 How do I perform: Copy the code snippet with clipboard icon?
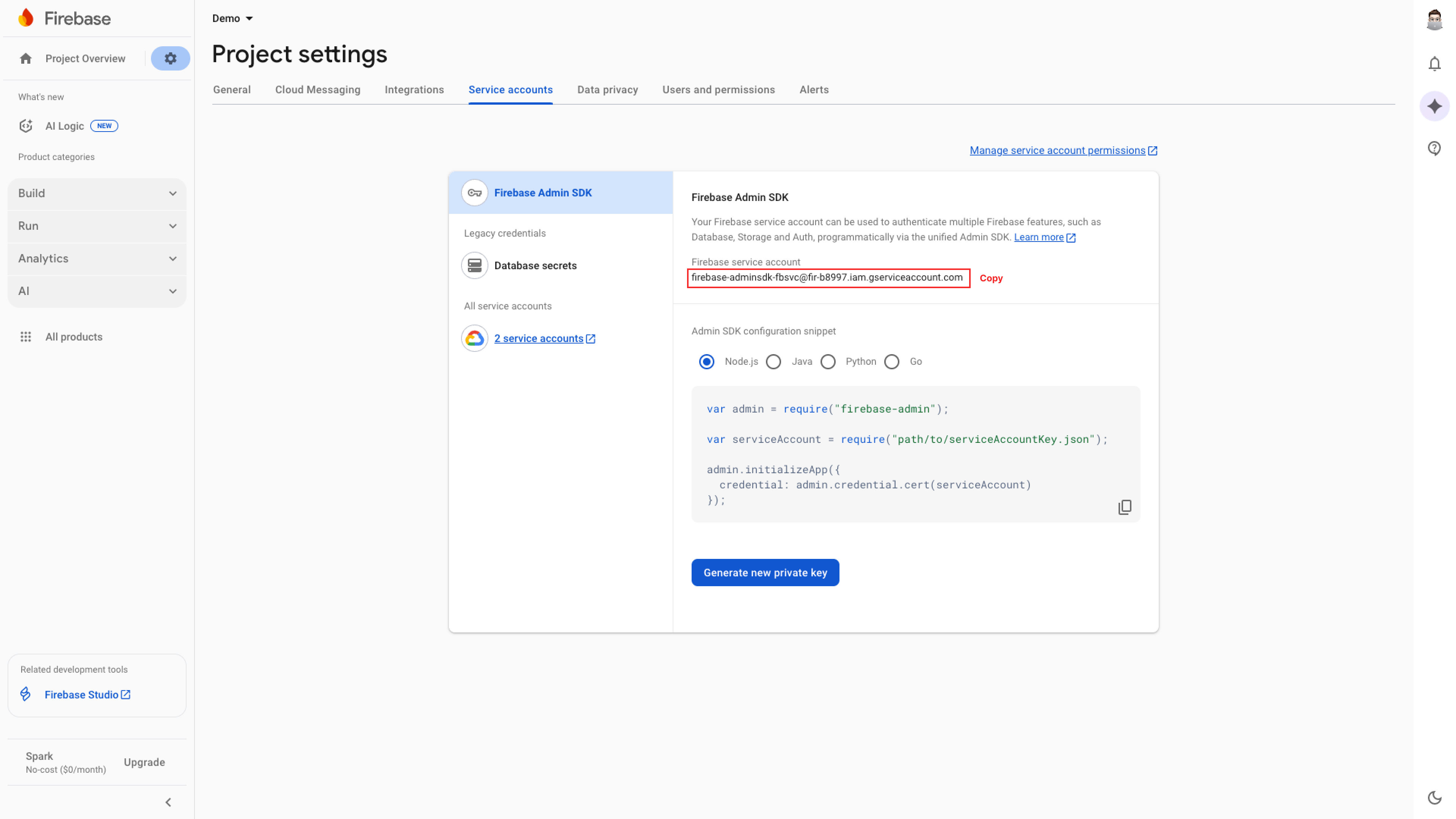click(1124, 507)
